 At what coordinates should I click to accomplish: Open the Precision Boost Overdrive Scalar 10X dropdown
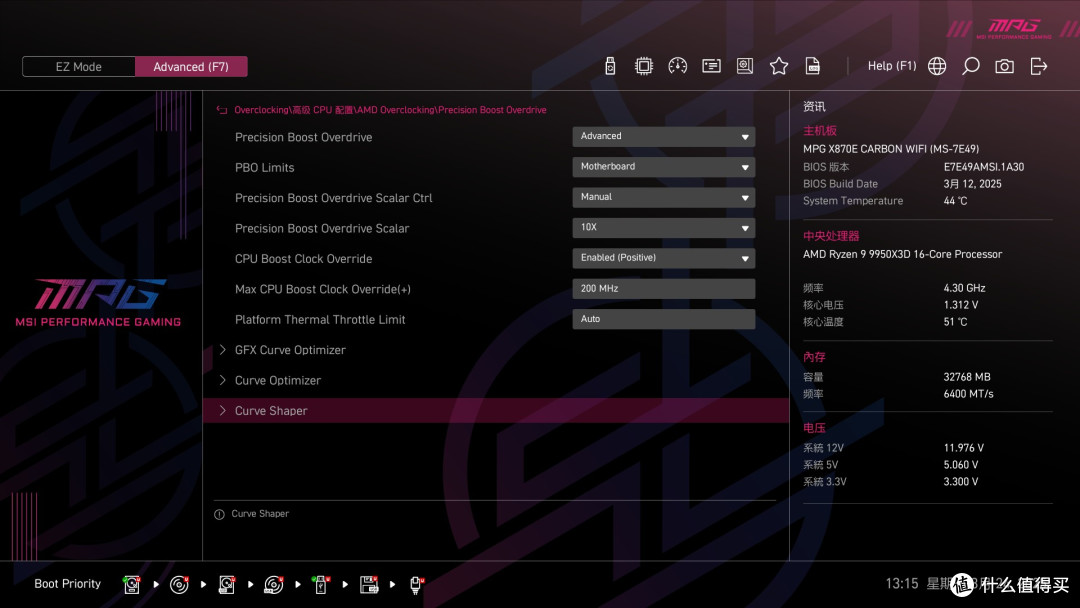[663, 227]
